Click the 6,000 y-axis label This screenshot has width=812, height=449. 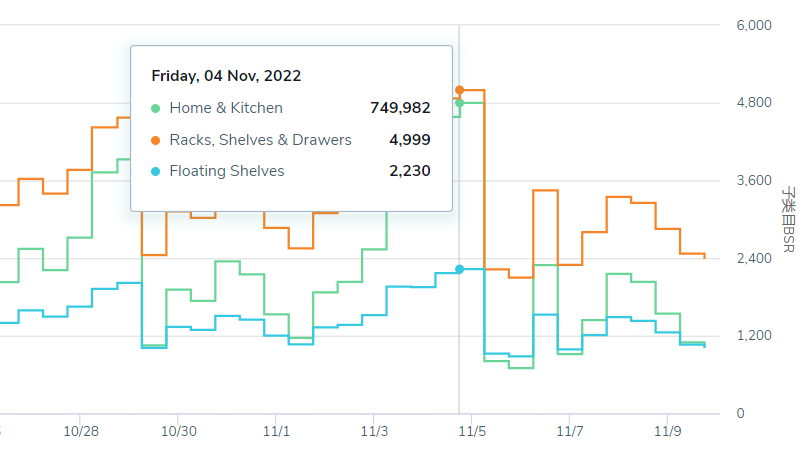(x=754, y=25)
